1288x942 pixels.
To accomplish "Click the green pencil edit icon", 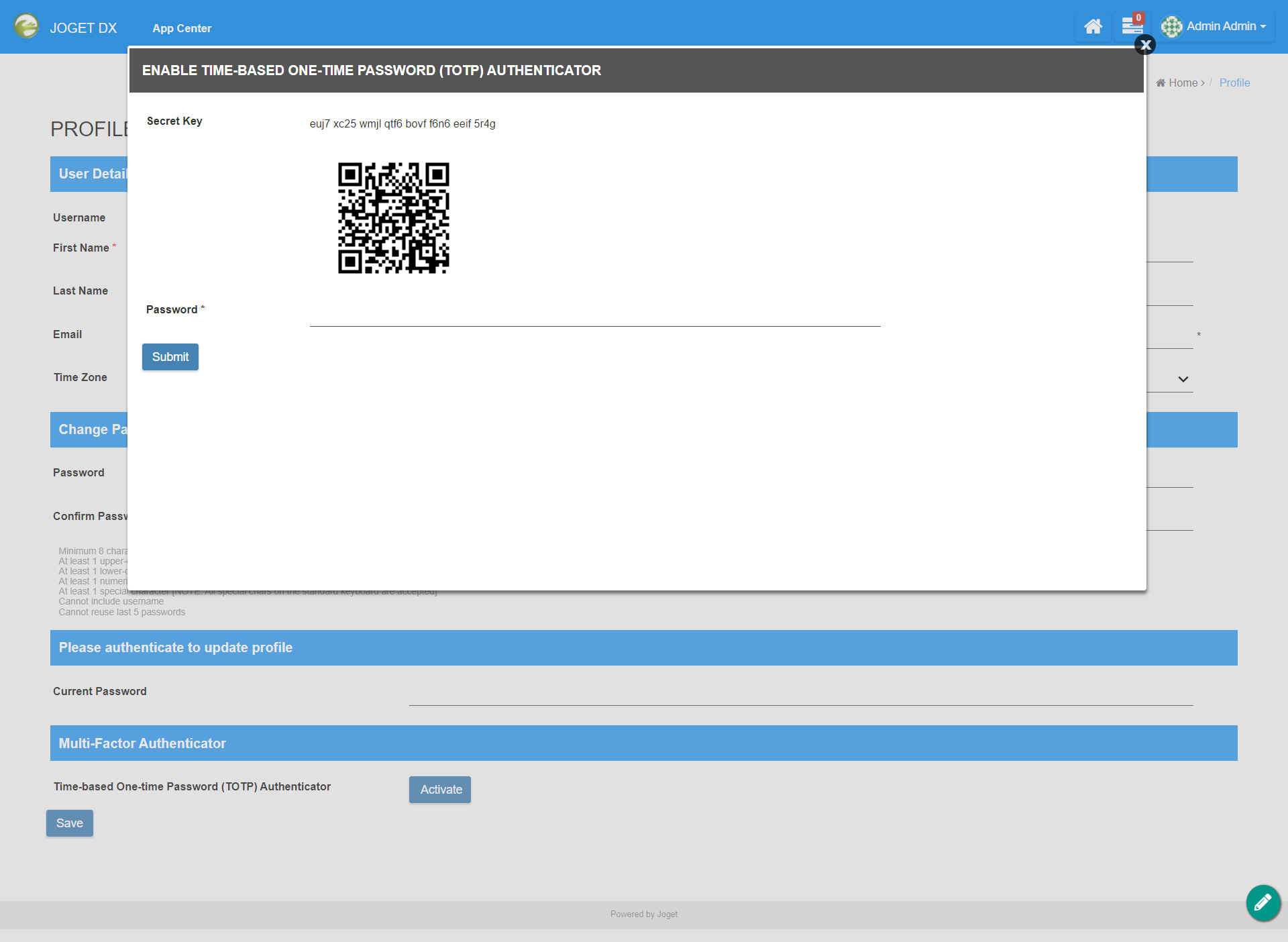I will click(x=1263, y=902).
